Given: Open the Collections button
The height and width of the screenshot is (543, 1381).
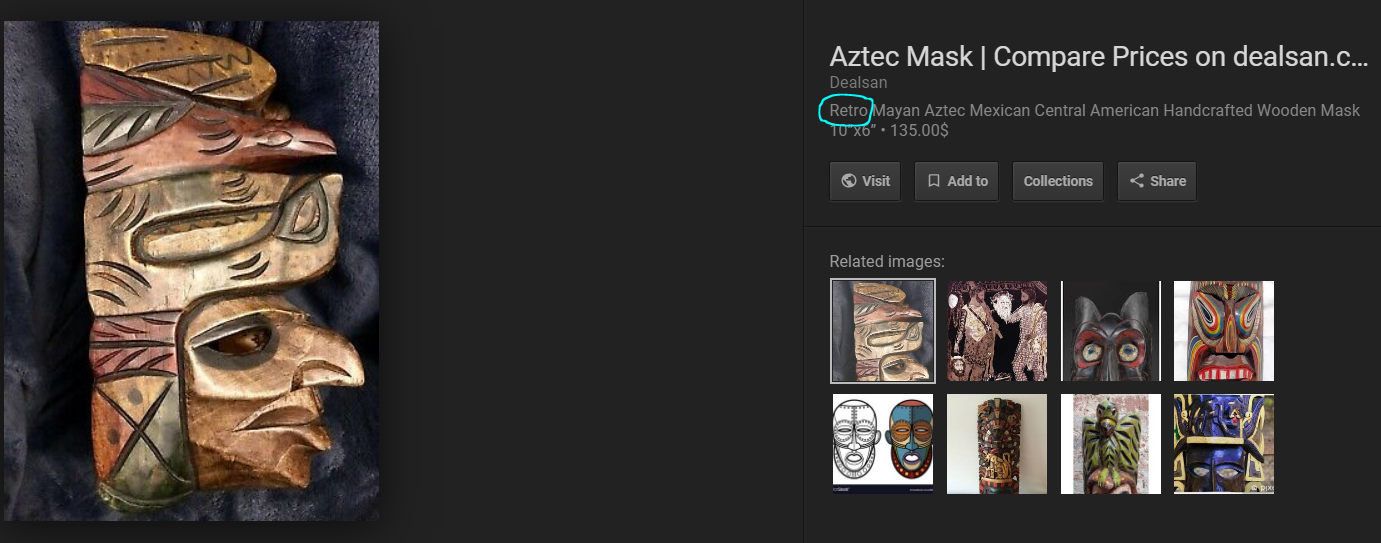Looking at the screenshot, I should (x=1057, y=181).
